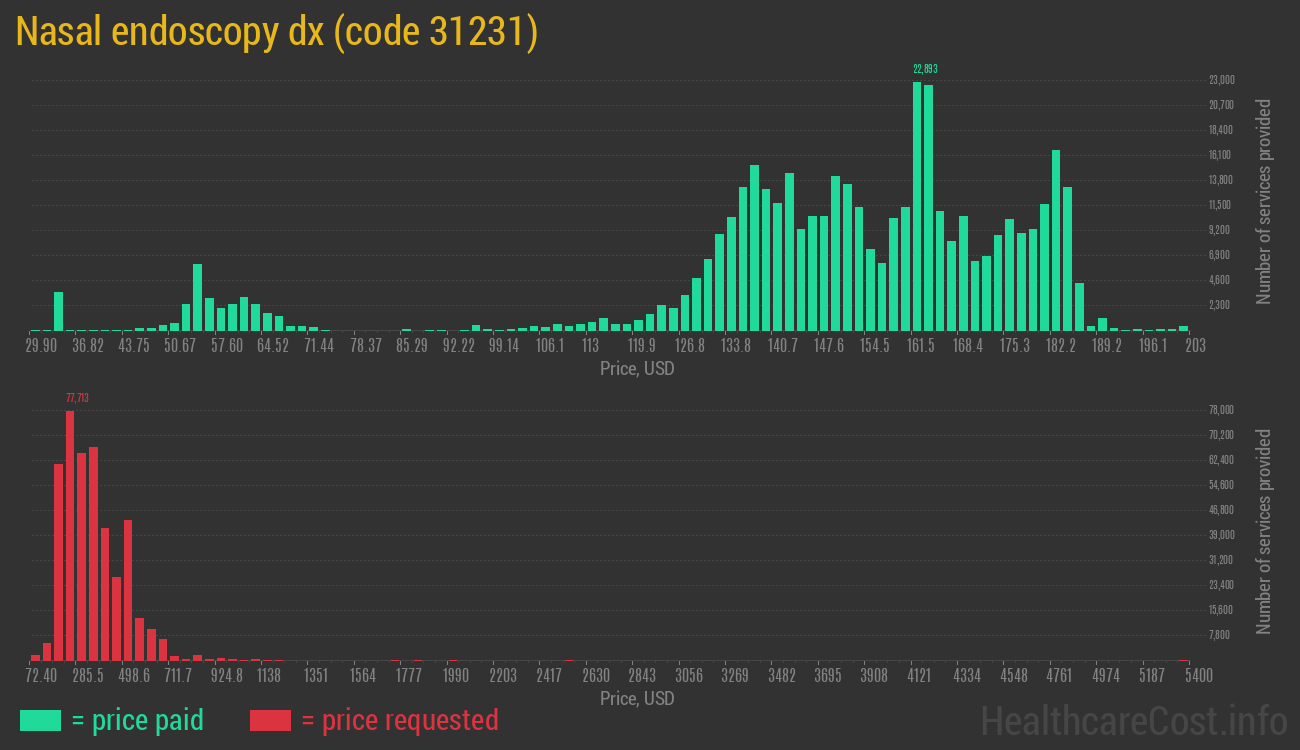Click the 72.40 x-axis tick label
Viewport: 1300px width, 750px height.
[41, 676]
